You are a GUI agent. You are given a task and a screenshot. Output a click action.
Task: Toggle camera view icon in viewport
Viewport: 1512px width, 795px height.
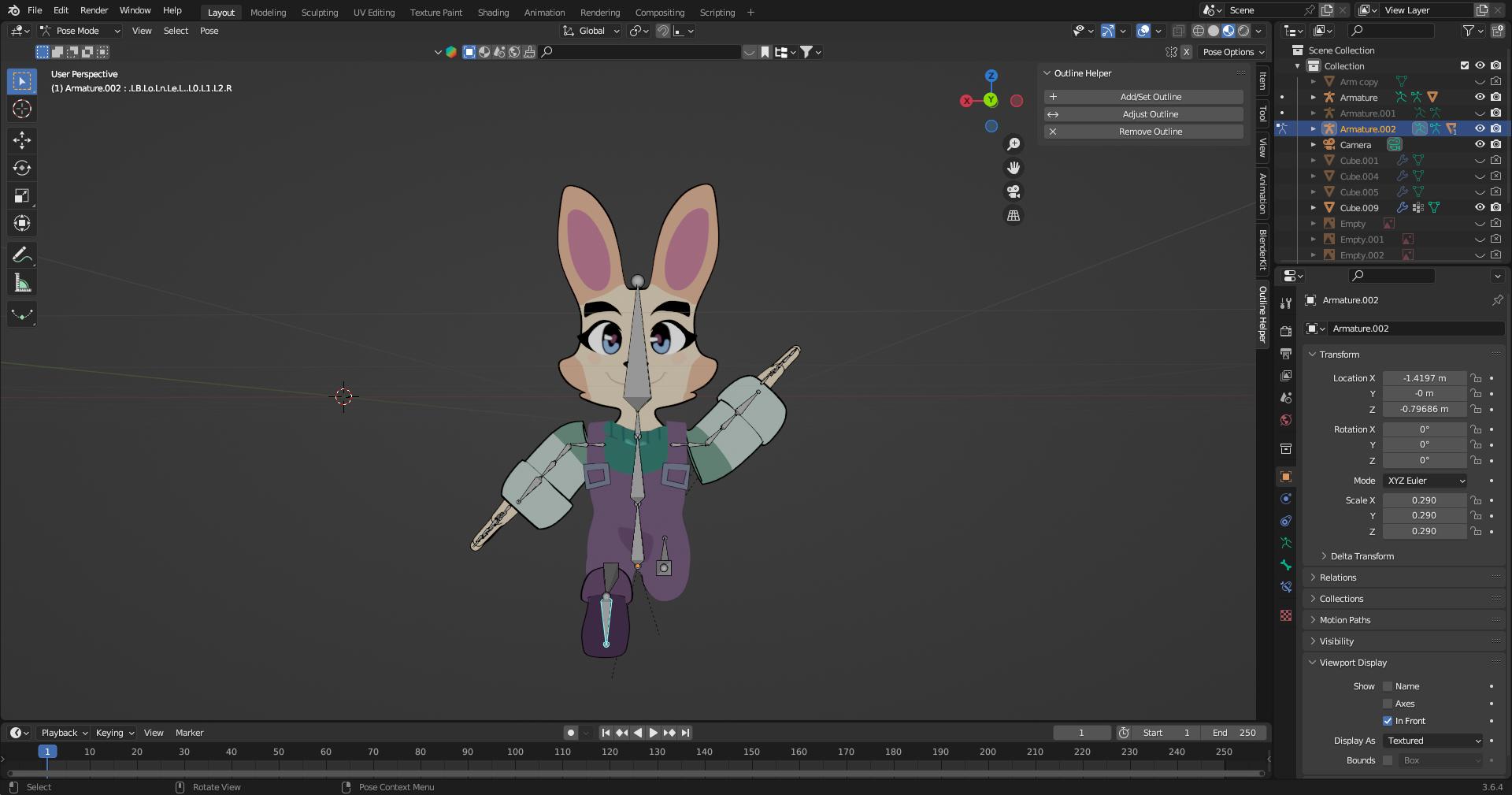tap(1014, 191)
